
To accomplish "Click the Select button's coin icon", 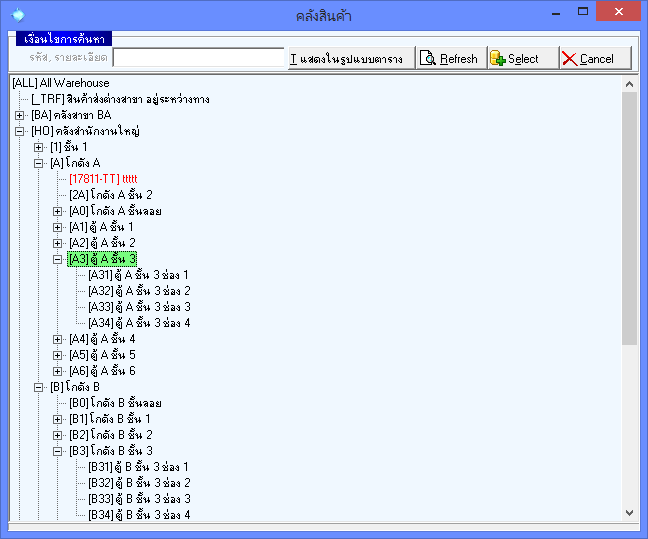I will click(497, 59).
